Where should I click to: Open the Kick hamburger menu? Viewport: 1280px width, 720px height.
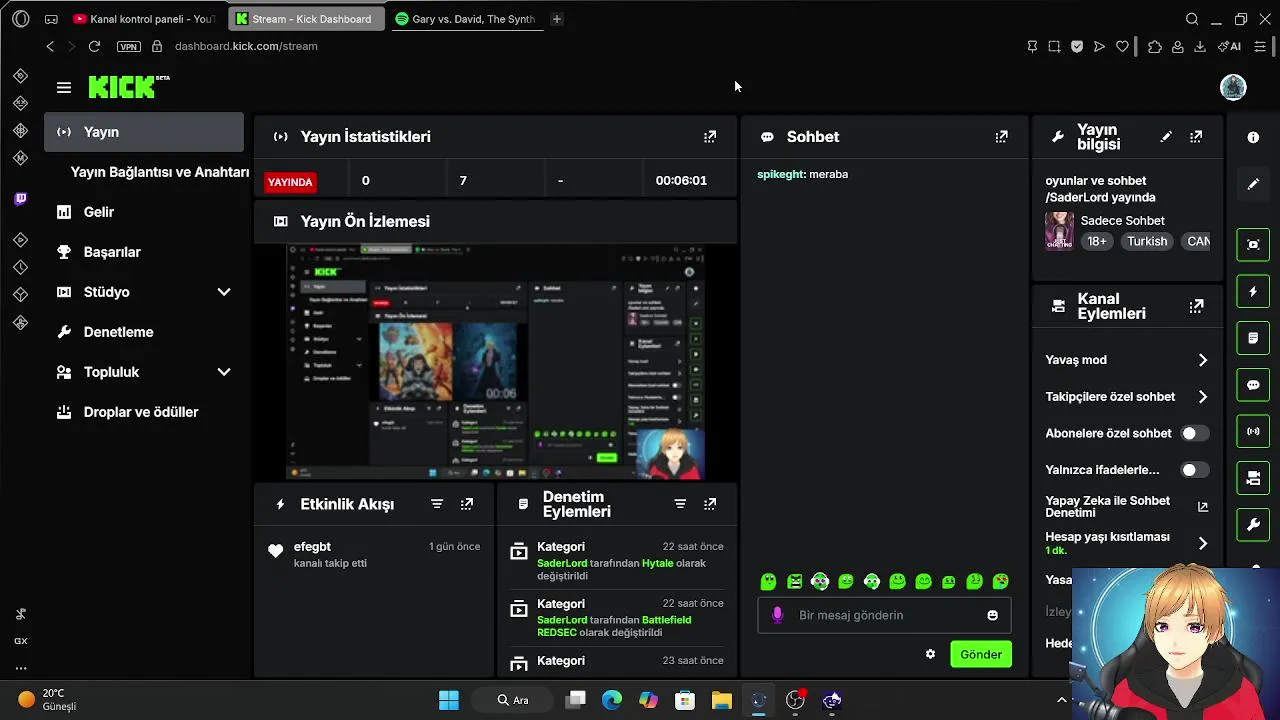64,88
